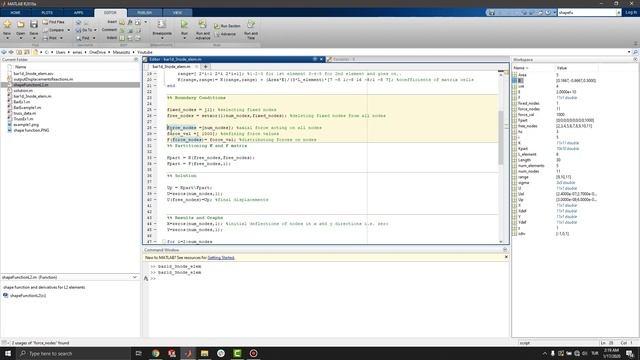
Task: Click the Advance icon
Action: 217,34
